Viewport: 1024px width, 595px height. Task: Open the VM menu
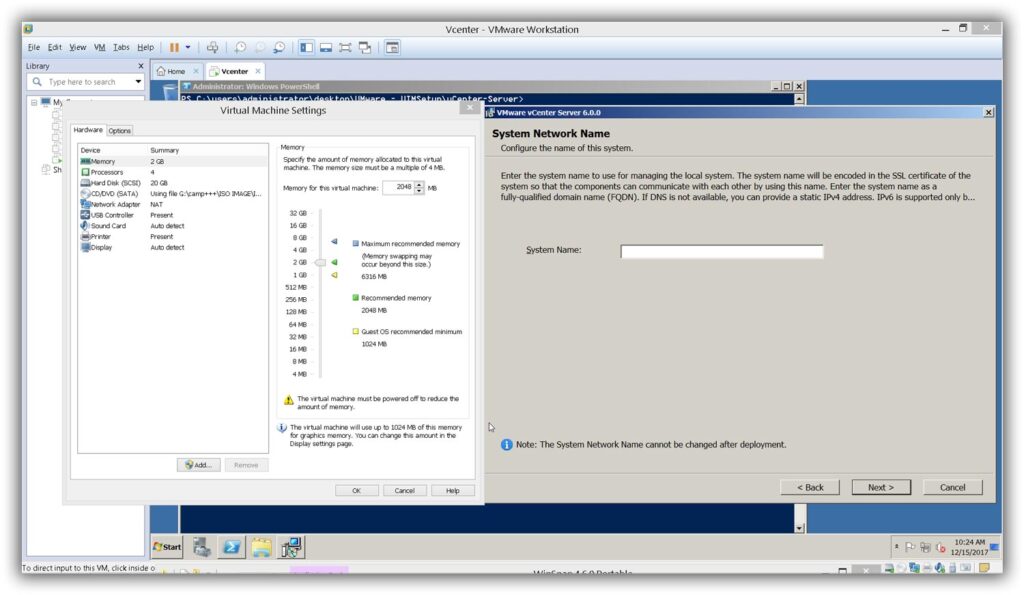point(99,47)
